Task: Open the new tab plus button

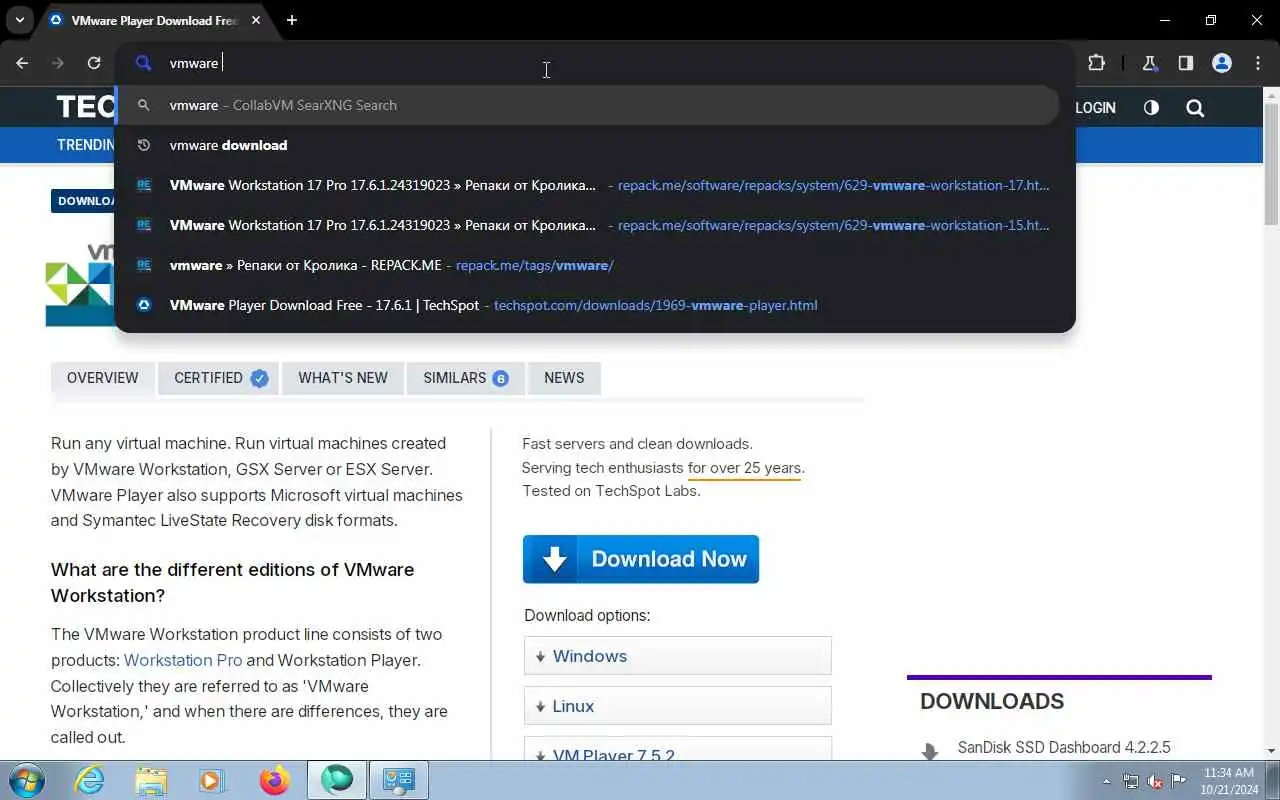Action: 291,20
